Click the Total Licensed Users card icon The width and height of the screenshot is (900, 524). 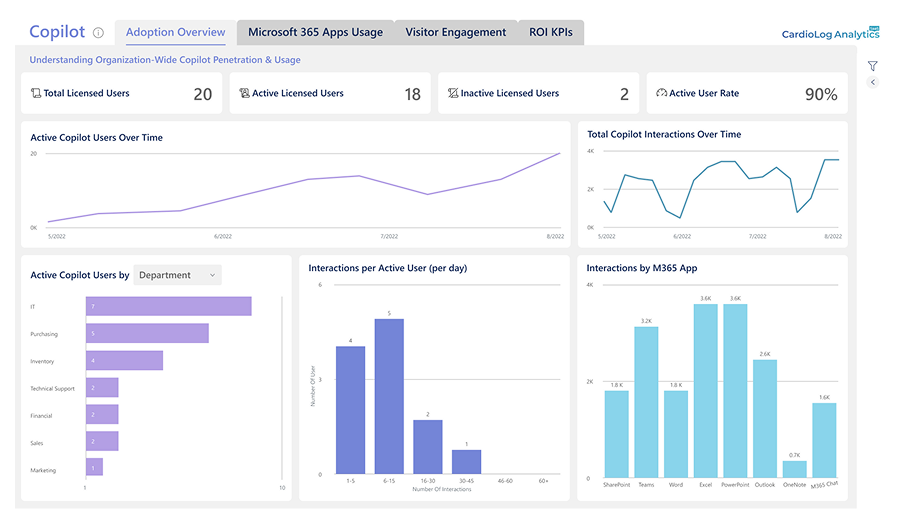pyautogui.click(x=36, y=93)
